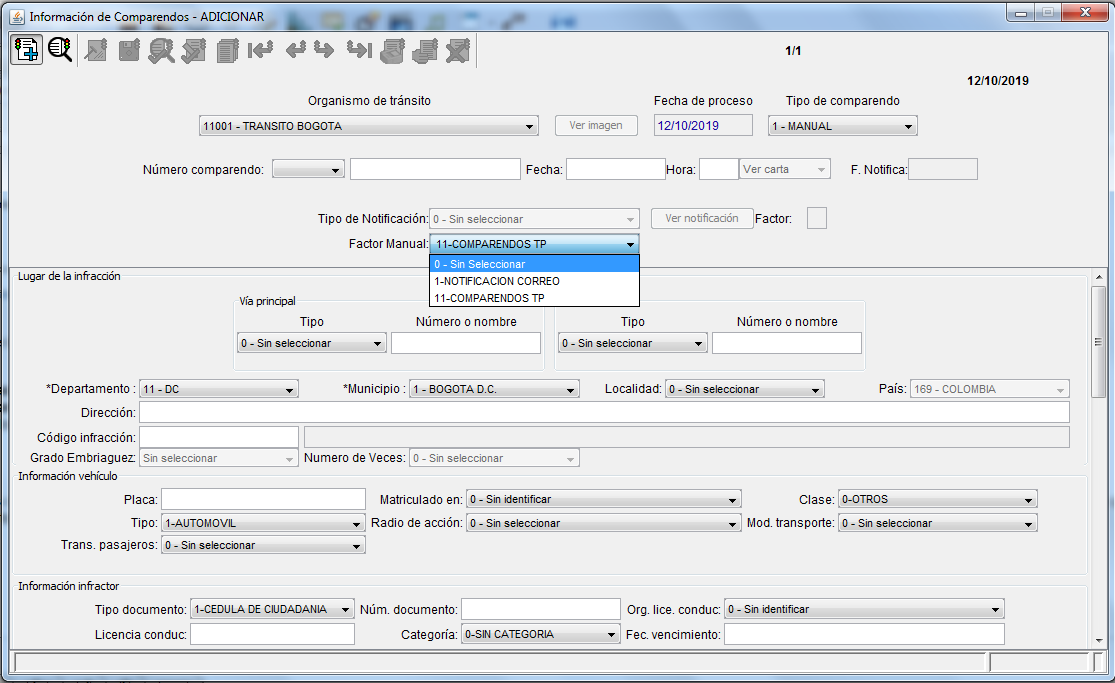The width and height of the screenshot is (1115, 683).
Task: Click the copy documents toolbar icon
Action: click(x=228, y=50)
